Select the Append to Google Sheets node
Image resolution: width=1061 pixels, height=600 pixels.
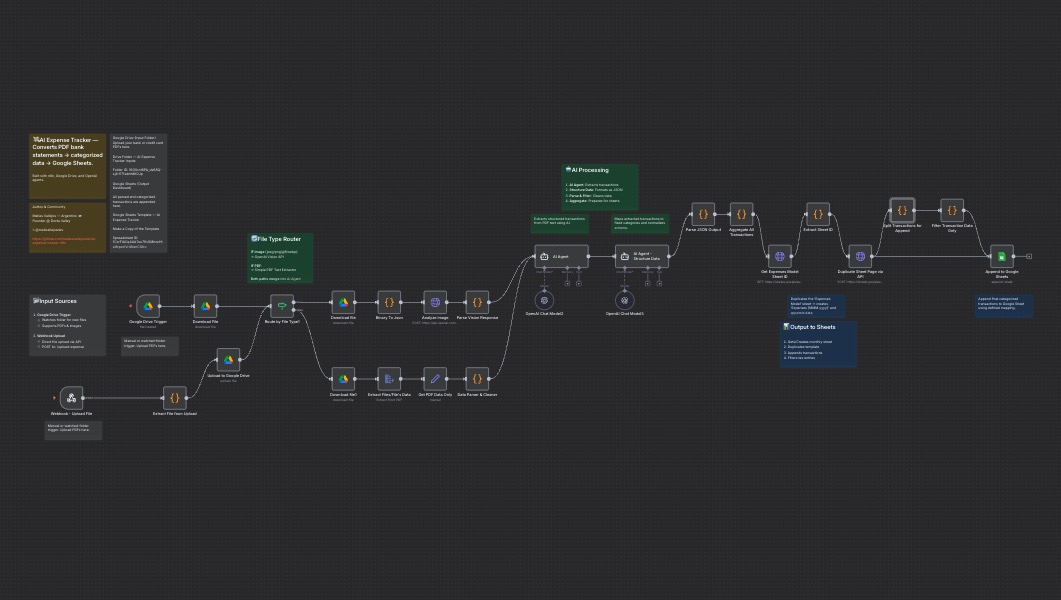[x=1001, y=256]
